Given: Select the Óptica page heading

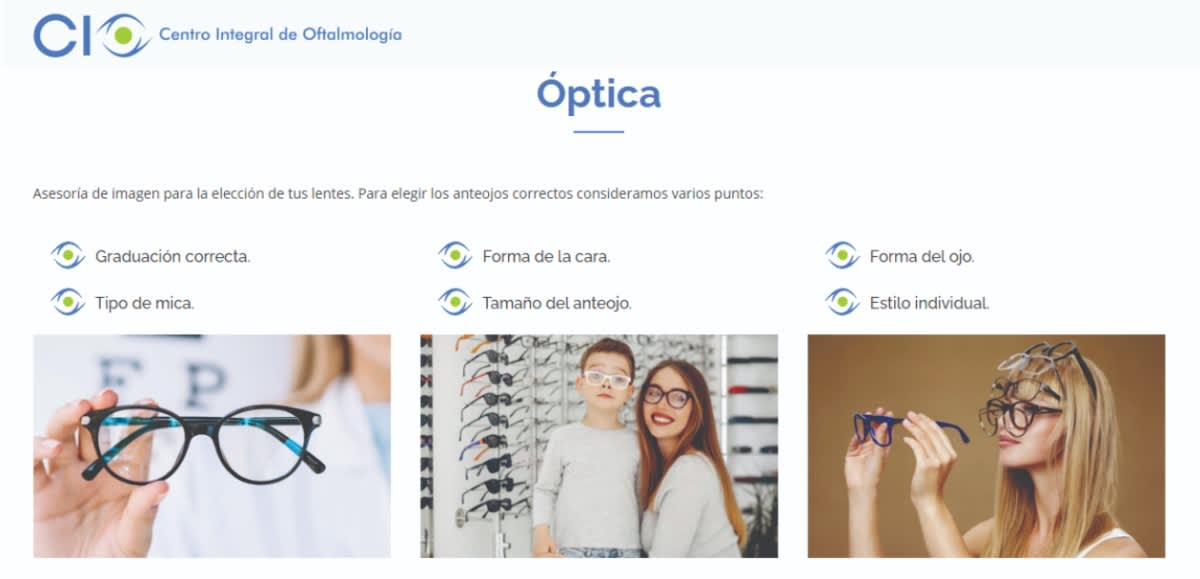Looking at the screenshot, I should point(598,94).
